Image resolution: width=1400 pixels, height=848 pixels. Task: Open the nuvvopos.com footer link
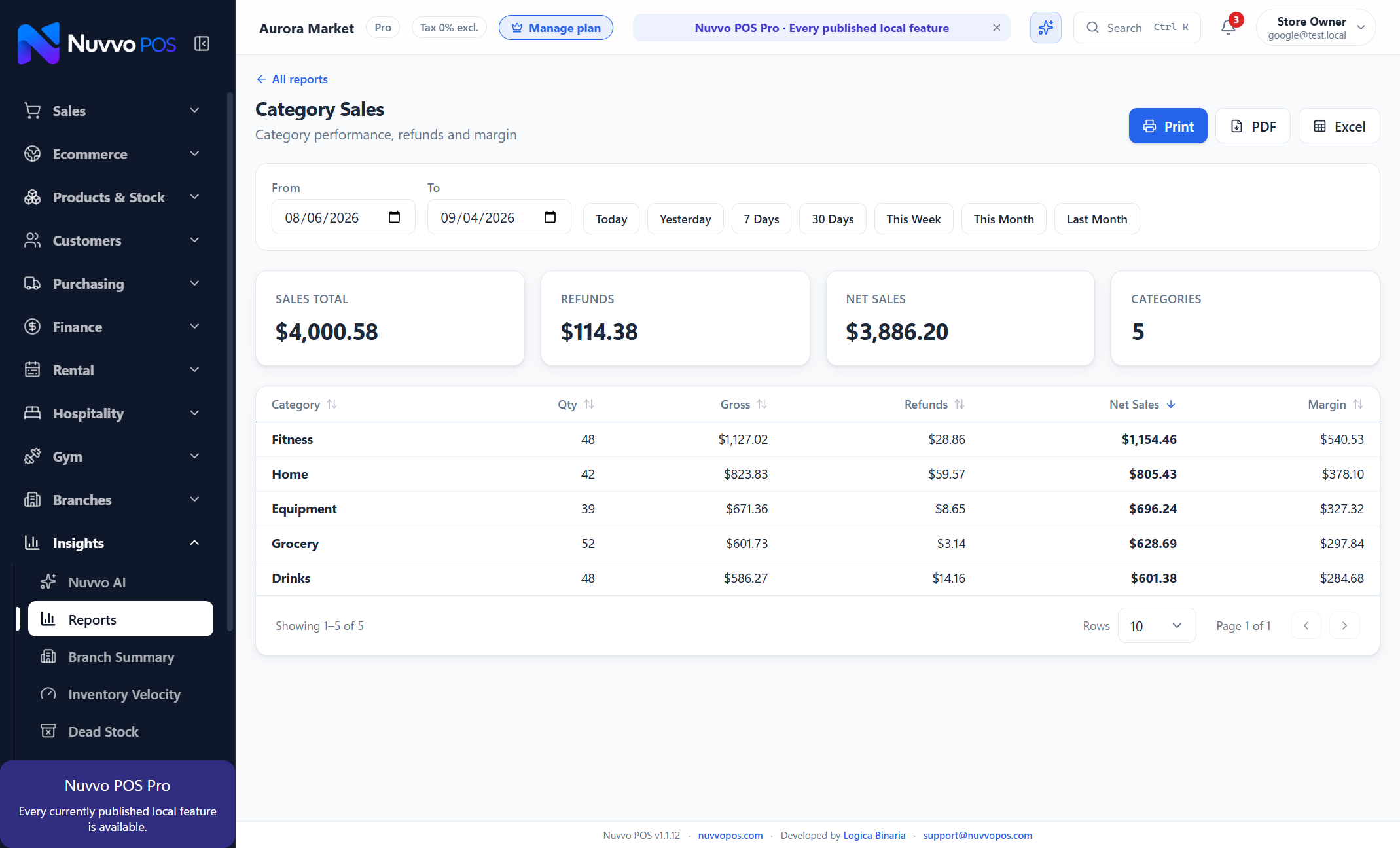pyautogui.click(x=730, y=835)
